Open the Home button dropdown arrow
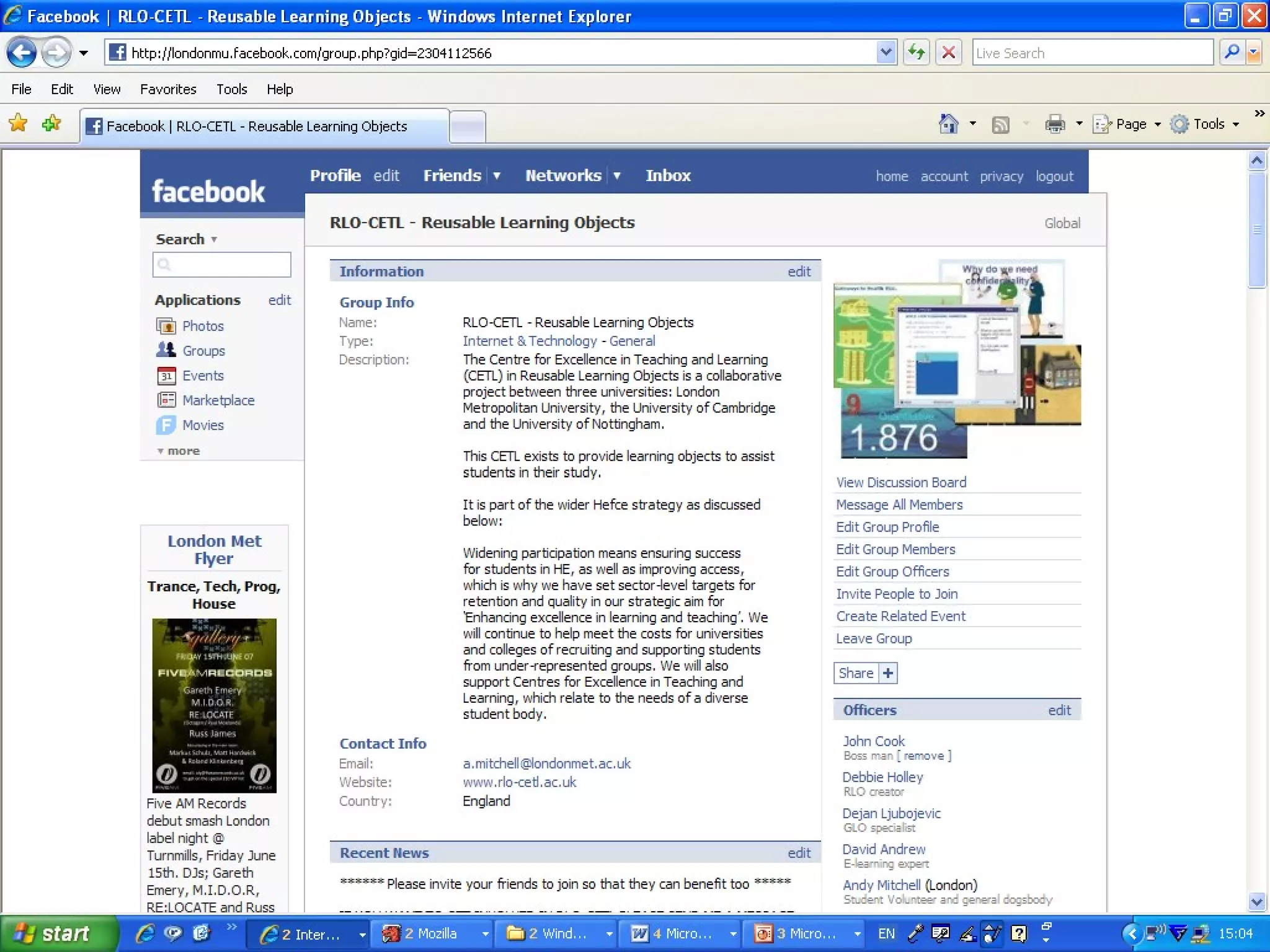Image resolution: width=1270 pixels, height=952 pixels. tap(972, 124)
